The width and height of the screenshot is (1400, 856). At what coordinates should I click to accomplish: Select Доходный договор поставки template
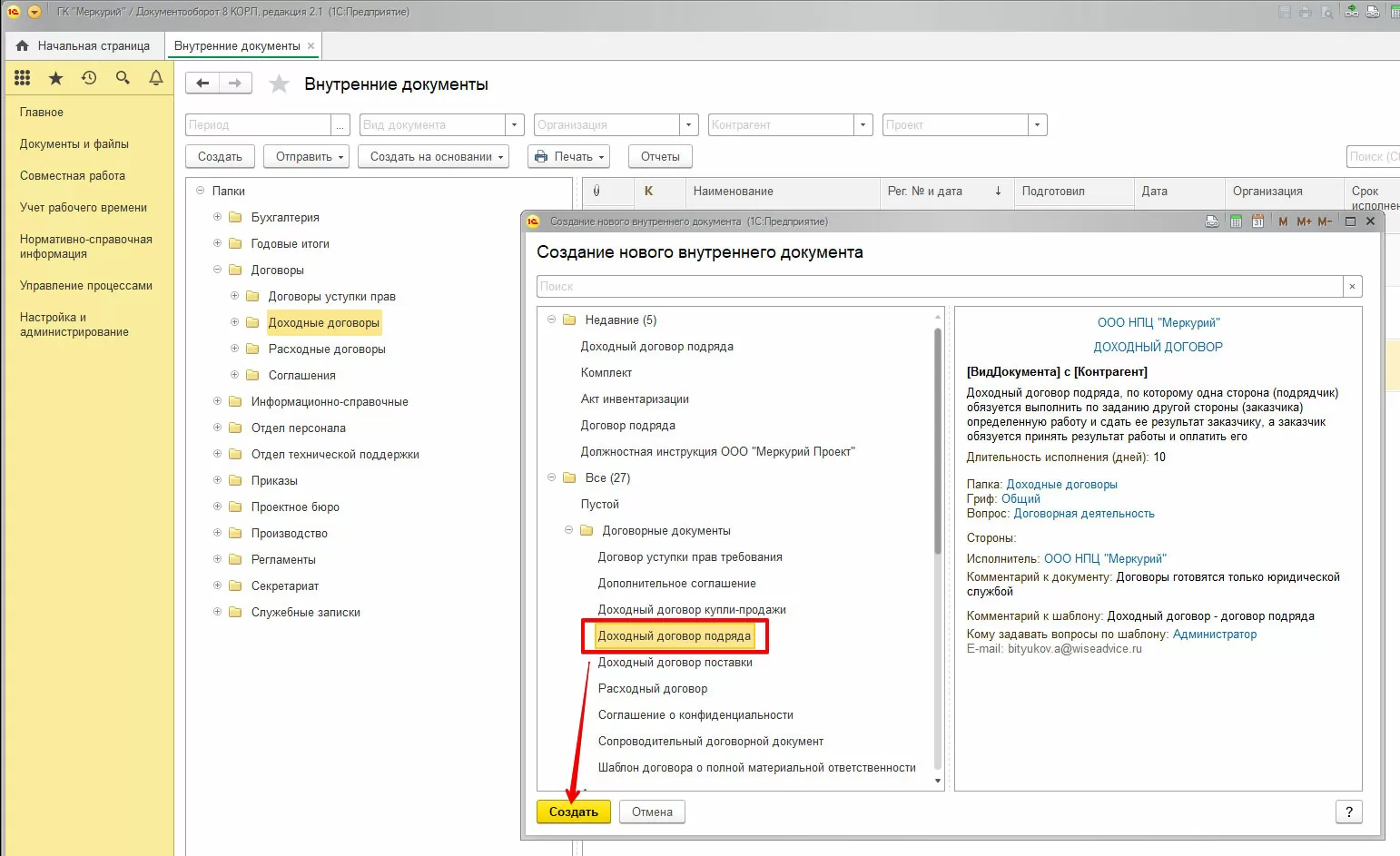click(675, 663)
